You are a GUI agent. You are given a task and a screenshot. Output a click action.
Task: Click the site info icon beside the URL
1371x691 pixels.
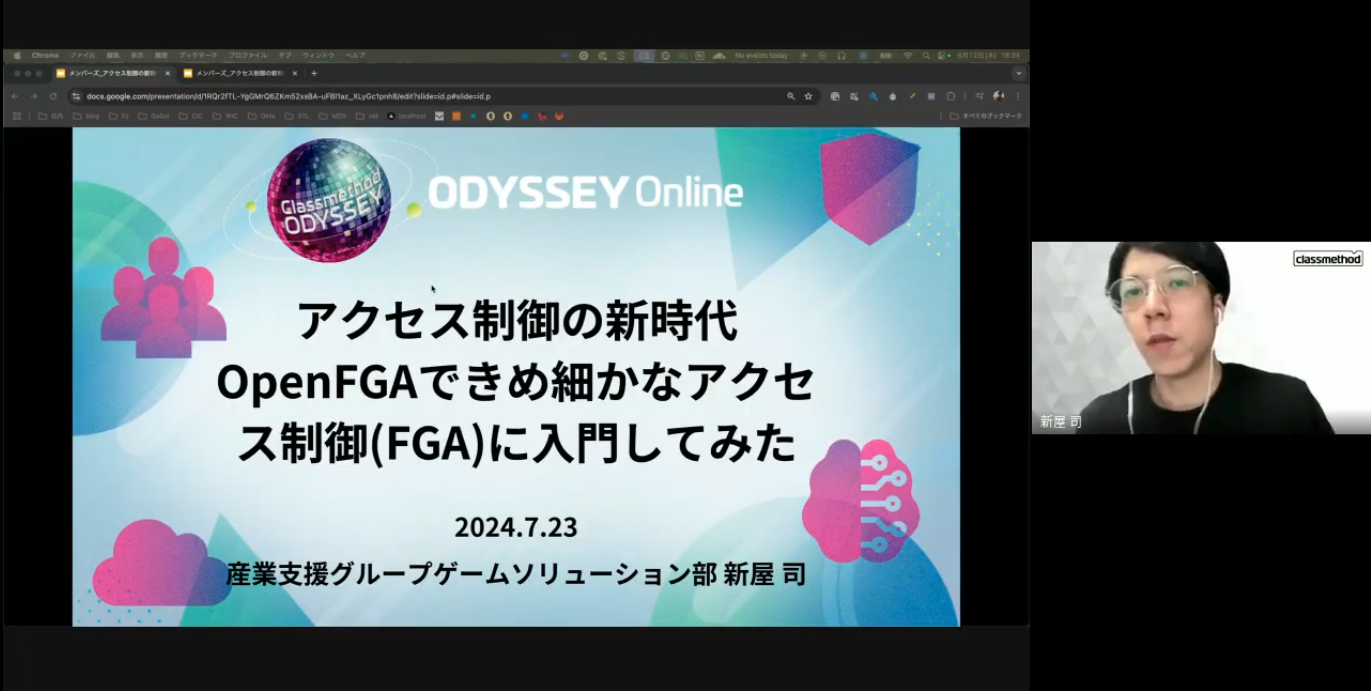(76, 96)
